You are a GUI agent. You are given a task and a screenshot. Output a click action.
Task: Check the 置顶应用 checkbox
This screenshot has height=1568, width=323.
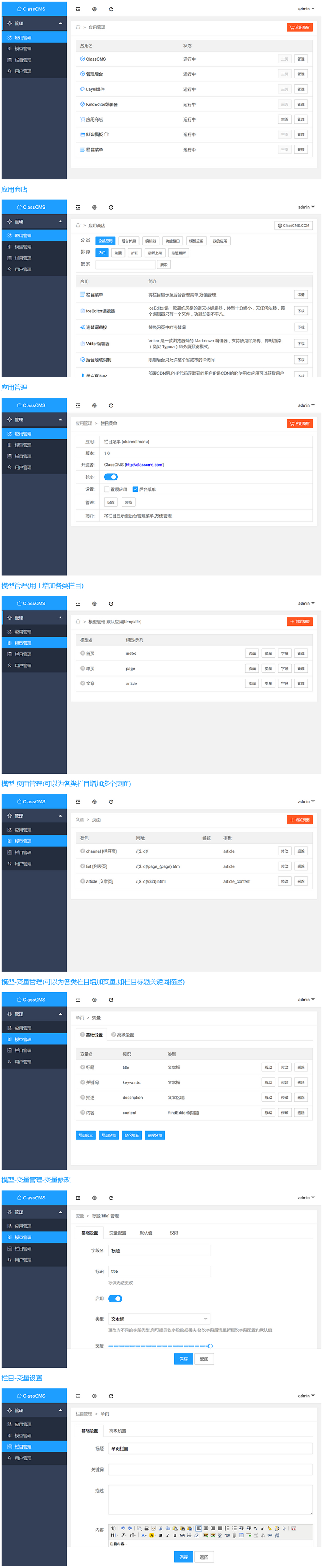pyautogui.click(x=107, y=489)
